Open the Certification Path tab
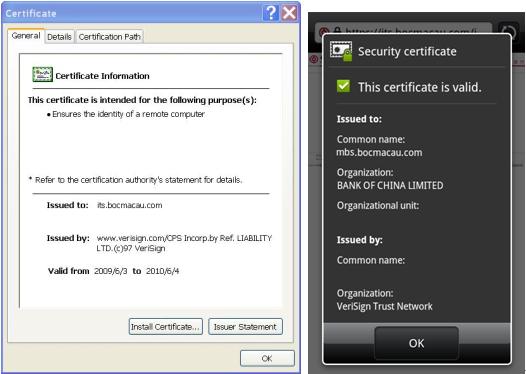 110,37
